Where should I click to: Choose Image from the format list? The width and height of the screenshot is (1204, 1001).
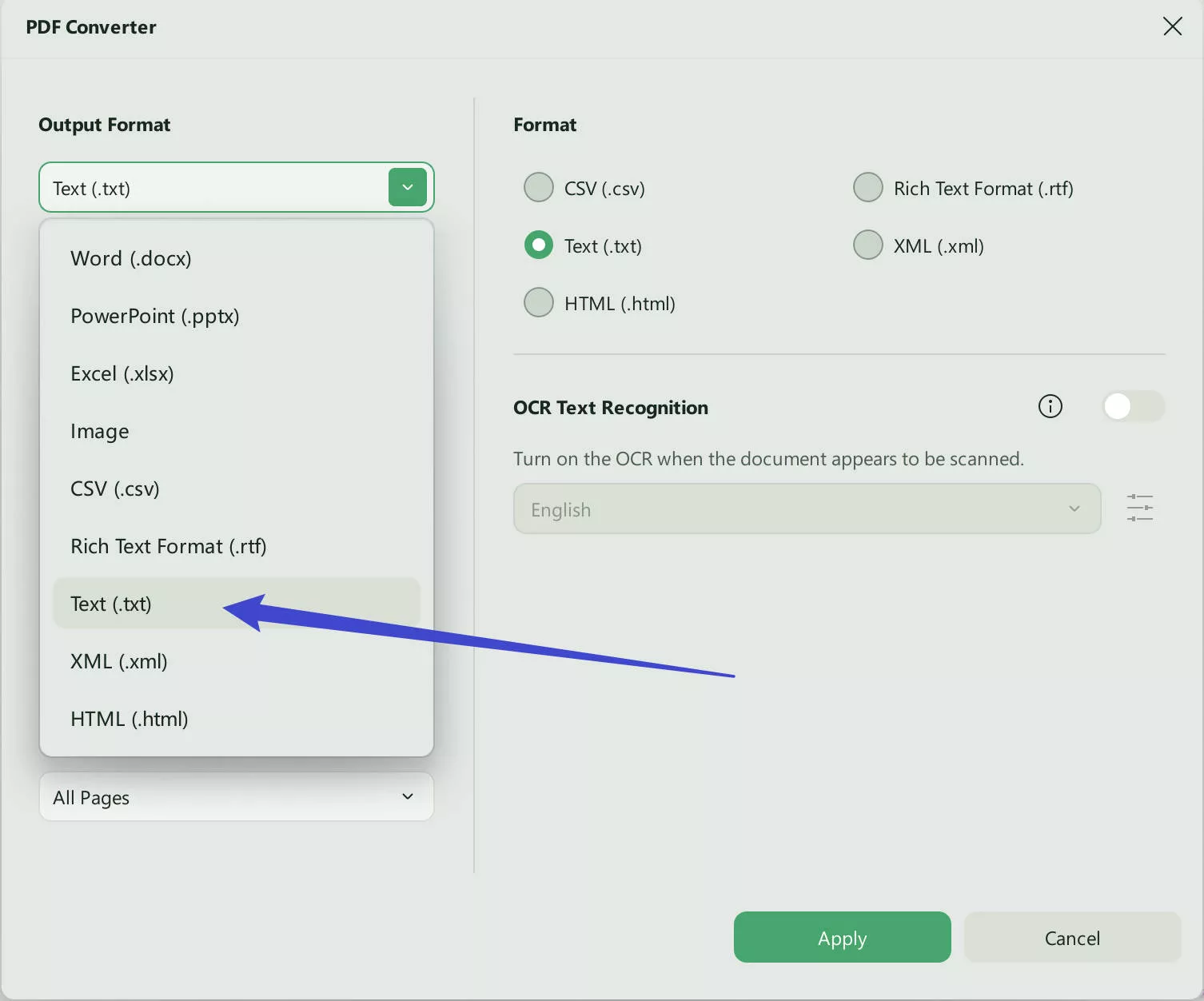pyautogui.click(x=100, y=431)
